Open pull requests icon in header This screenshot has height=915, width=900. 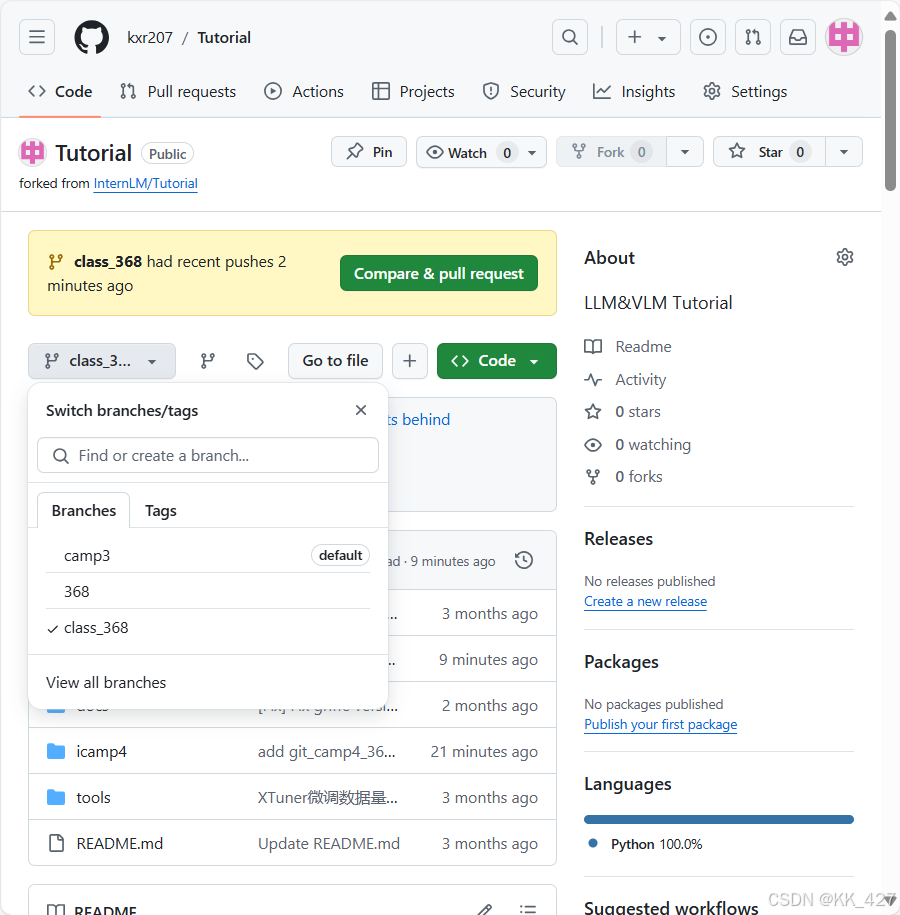click(753, 37)
